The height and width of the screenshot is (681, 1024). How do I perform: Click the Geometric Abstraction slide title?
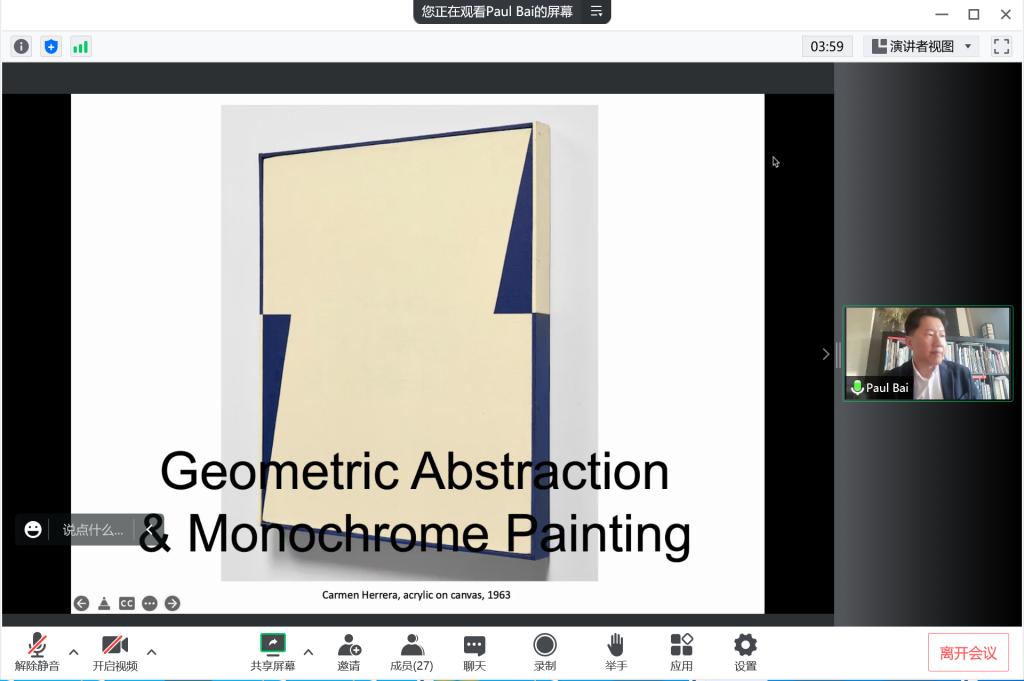click(415, 471)
